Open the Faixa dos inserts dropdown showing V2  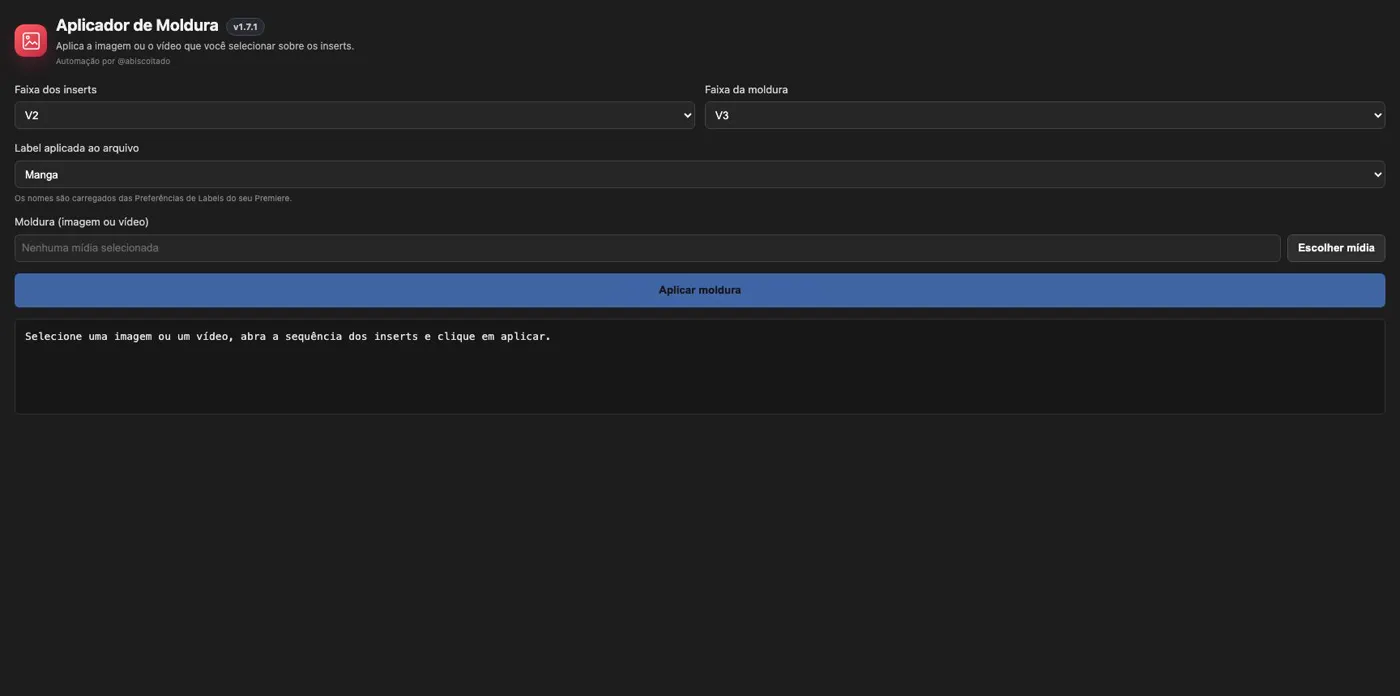pos(354,115)
